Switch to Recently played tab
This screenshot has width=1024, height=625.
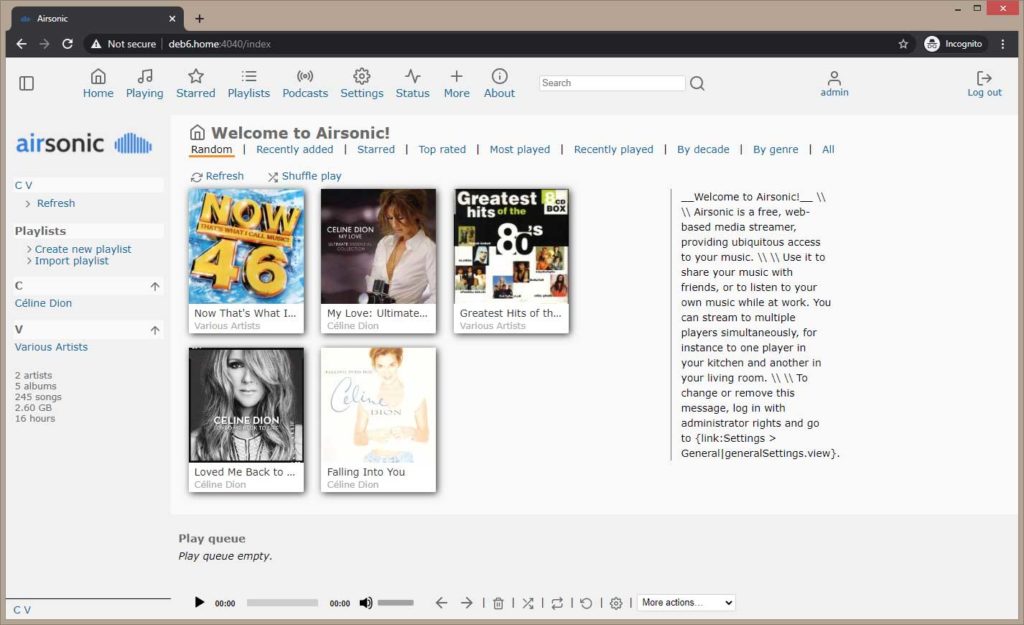click(x=614, y=150)
